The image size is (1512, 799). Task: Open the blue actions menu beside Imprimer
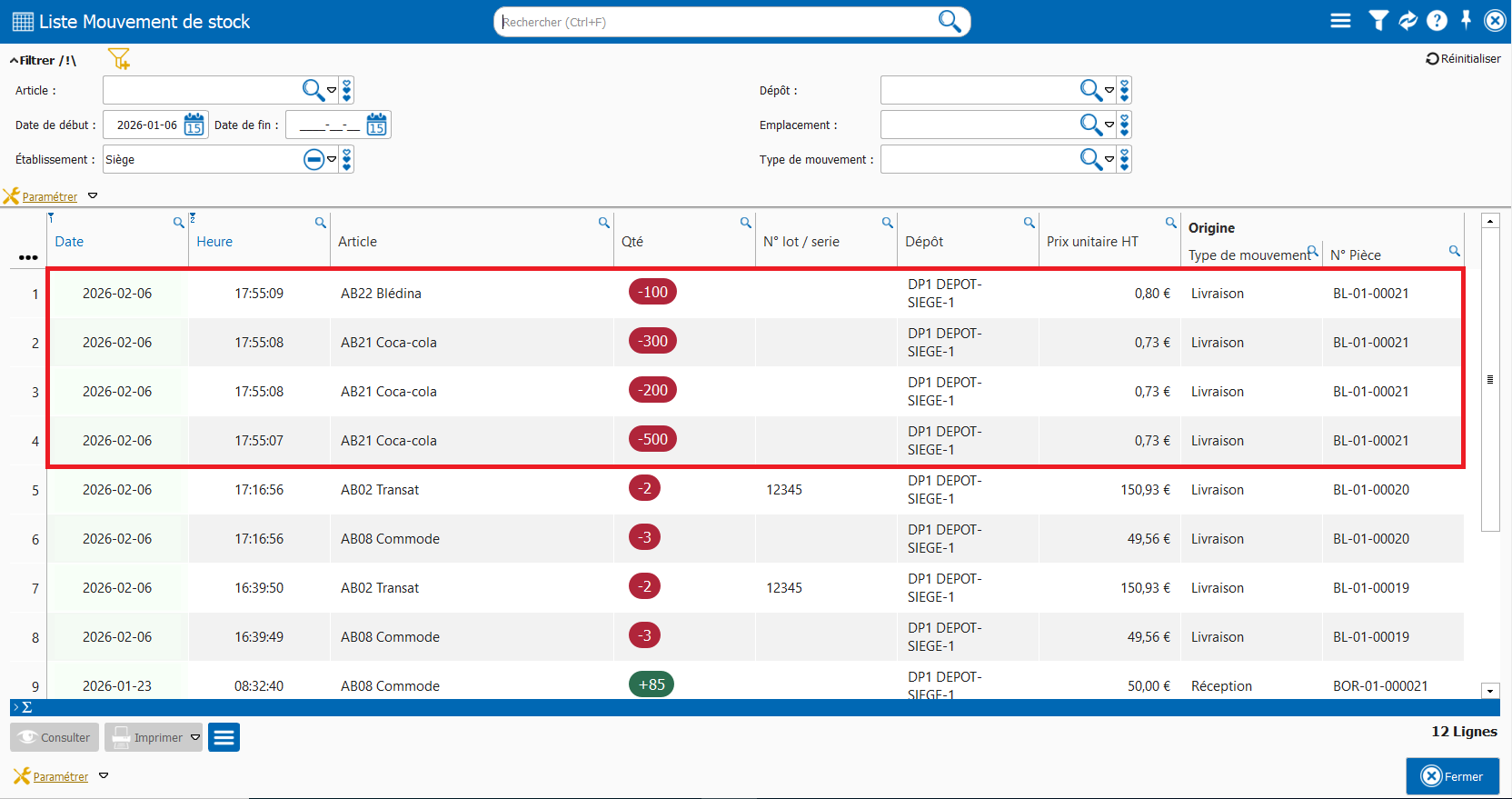pyautogui.click(x=224, y=737)
